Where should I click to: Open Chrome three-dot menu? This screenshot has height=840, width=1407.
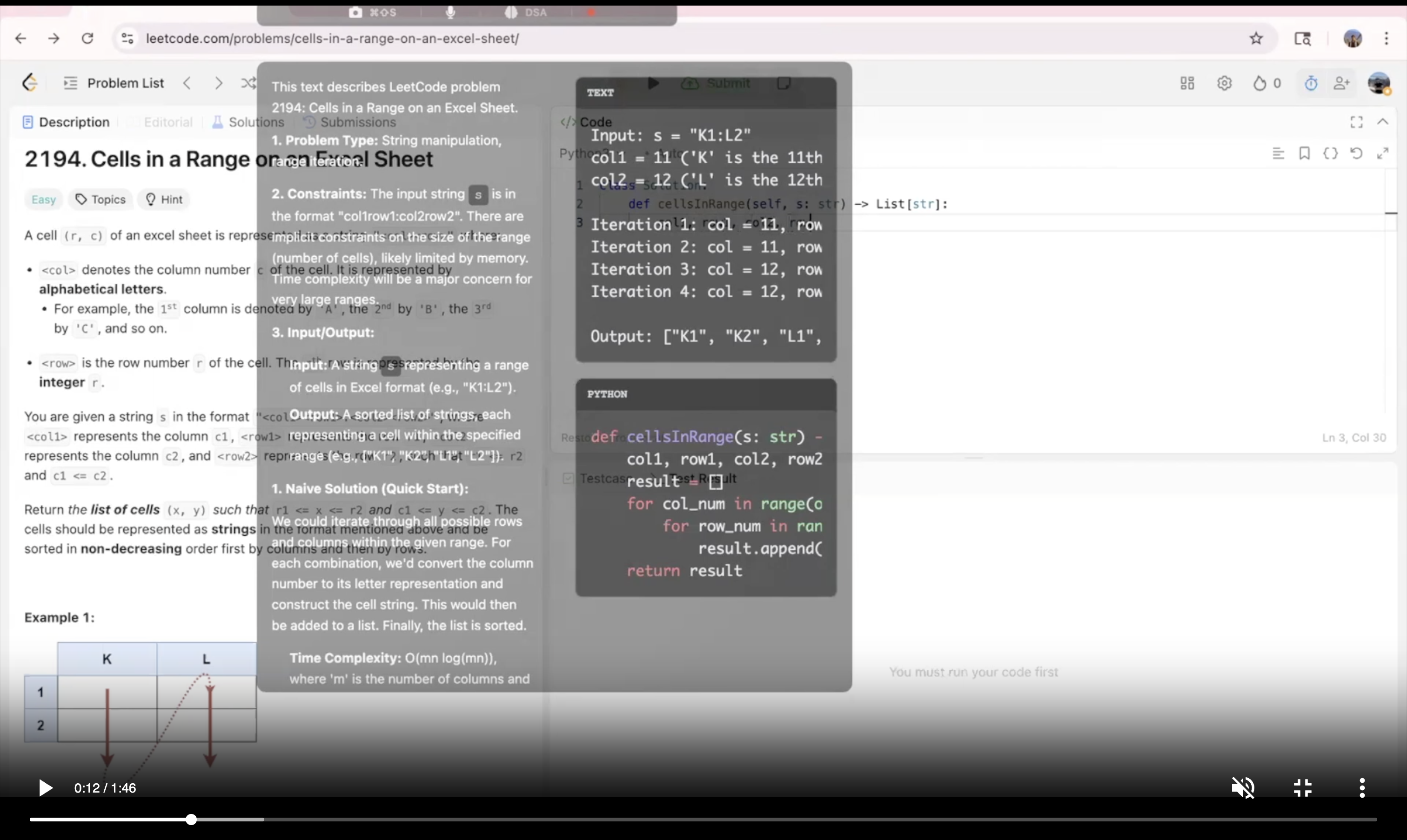(x=1386, y=39)
